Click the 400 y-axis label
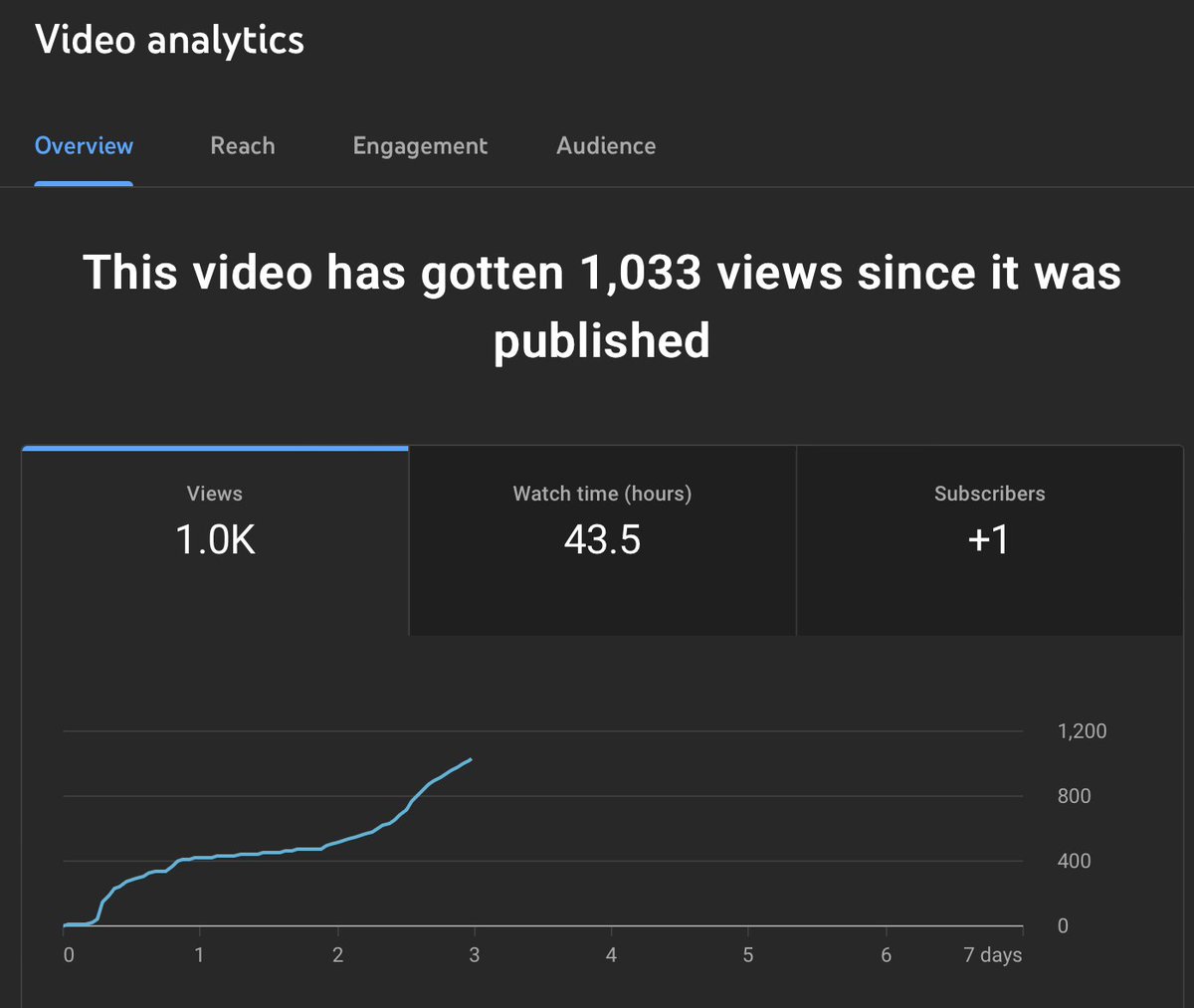 click(1074, 861)
